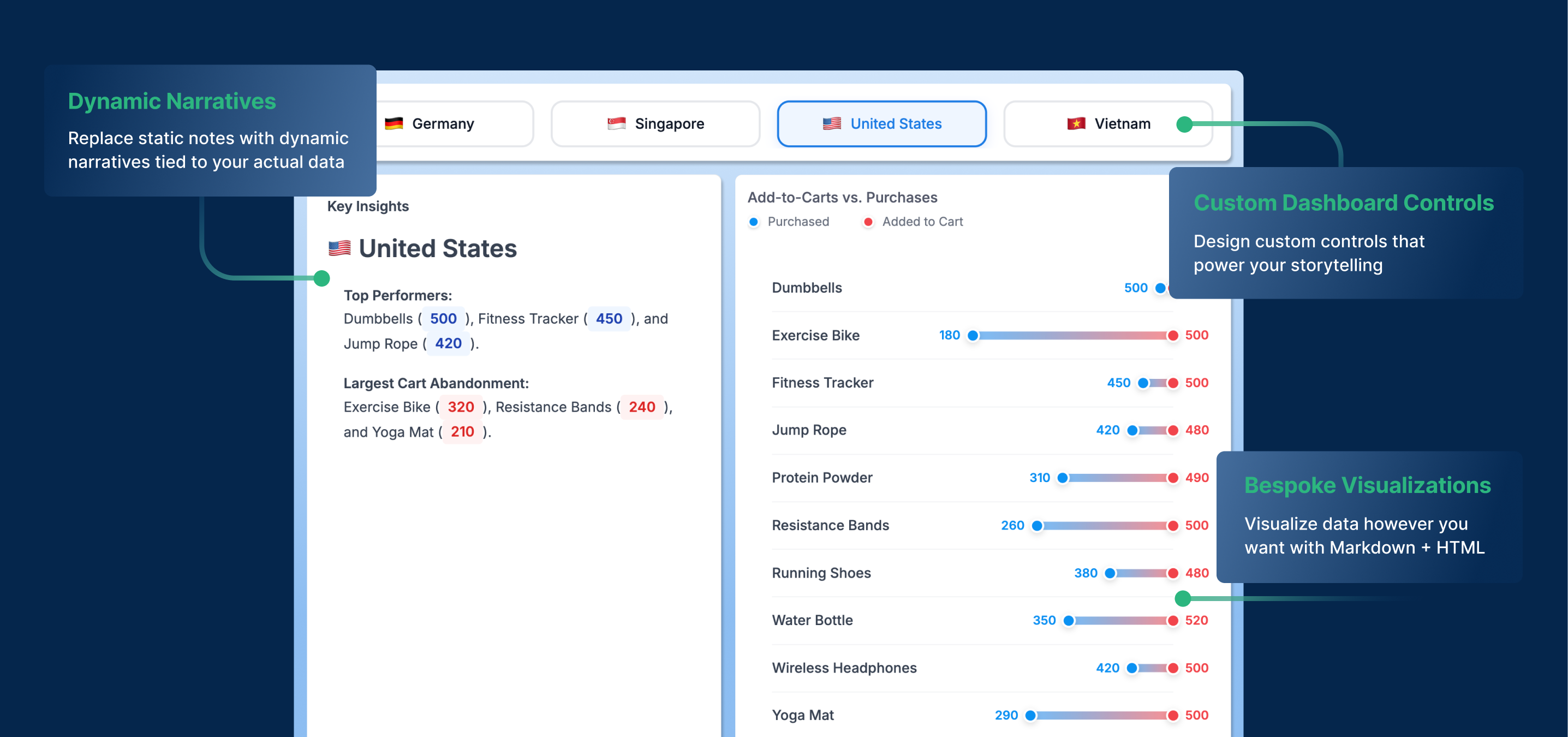The height and width of the screenshot is (737, 1568).
Task: Click the Vietnam flag icon
Action: 1076,123
